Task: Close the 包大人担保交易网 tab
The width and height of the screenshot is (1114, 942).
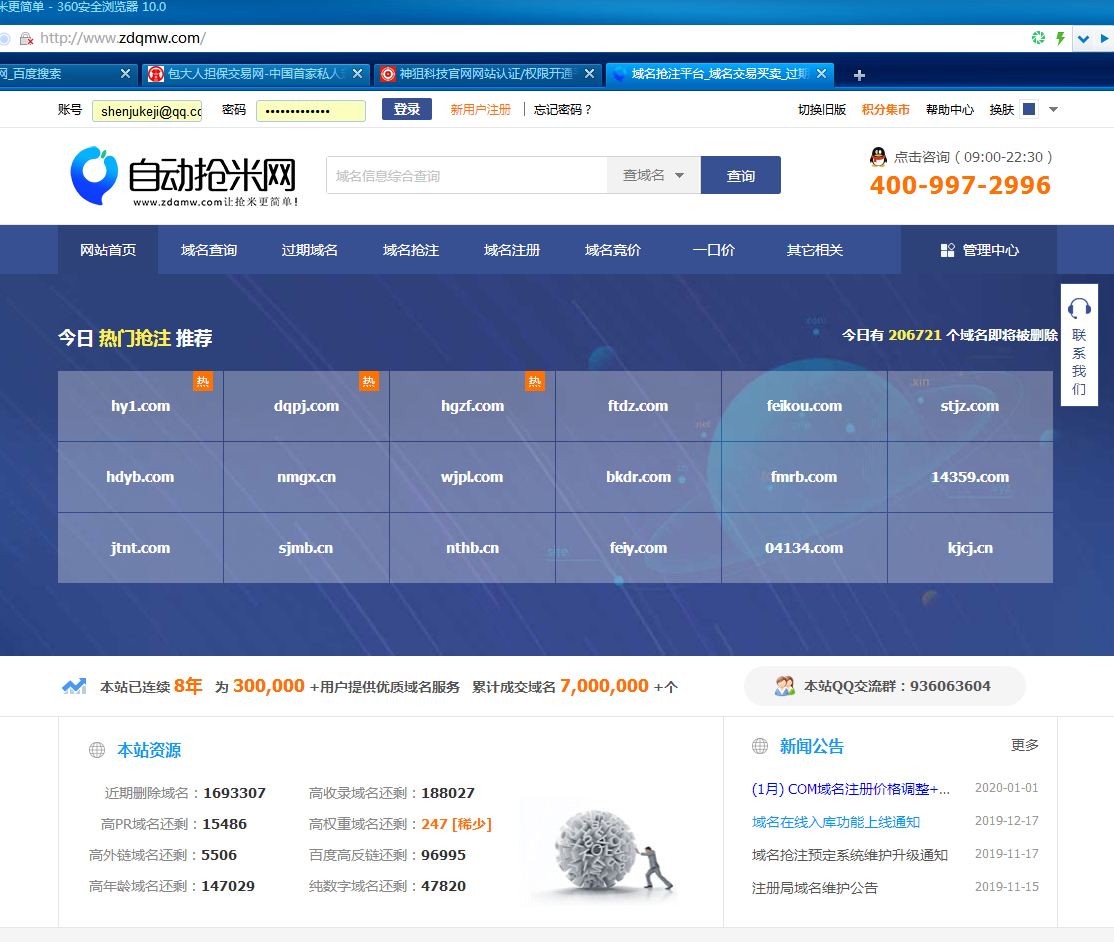Action: click(356, 73)
